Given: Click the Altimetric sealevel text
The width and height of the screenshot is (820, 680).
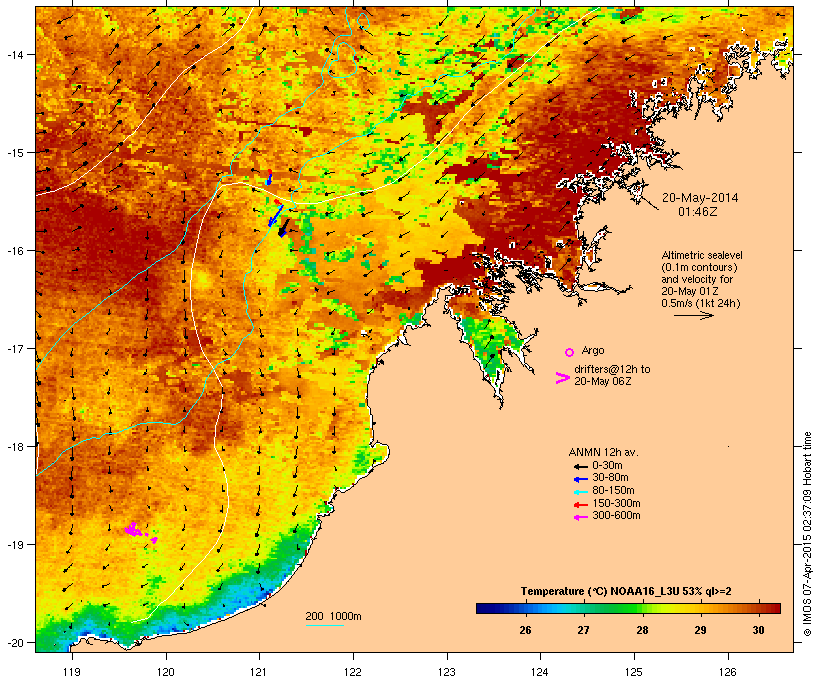Looking at the screenshot, I should [702, 255].
